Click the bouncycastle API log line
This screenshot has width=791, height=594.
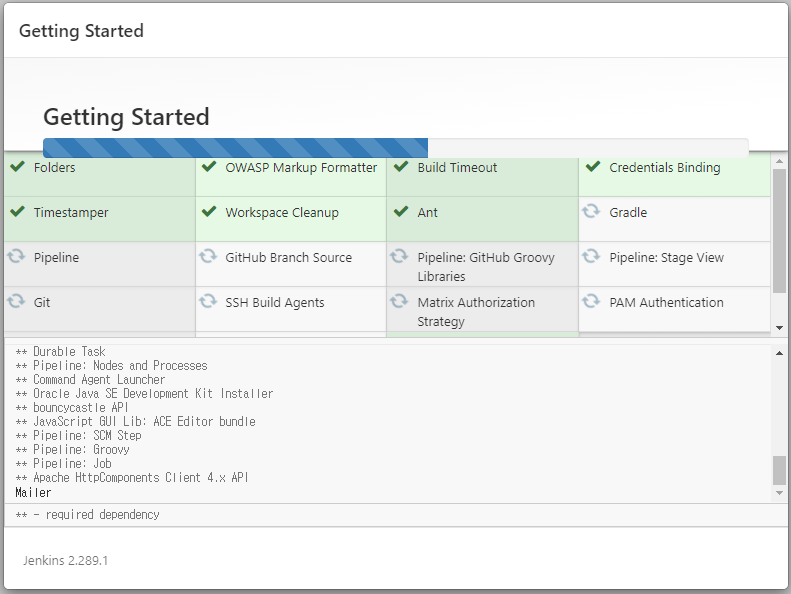(x=72, y=407)
